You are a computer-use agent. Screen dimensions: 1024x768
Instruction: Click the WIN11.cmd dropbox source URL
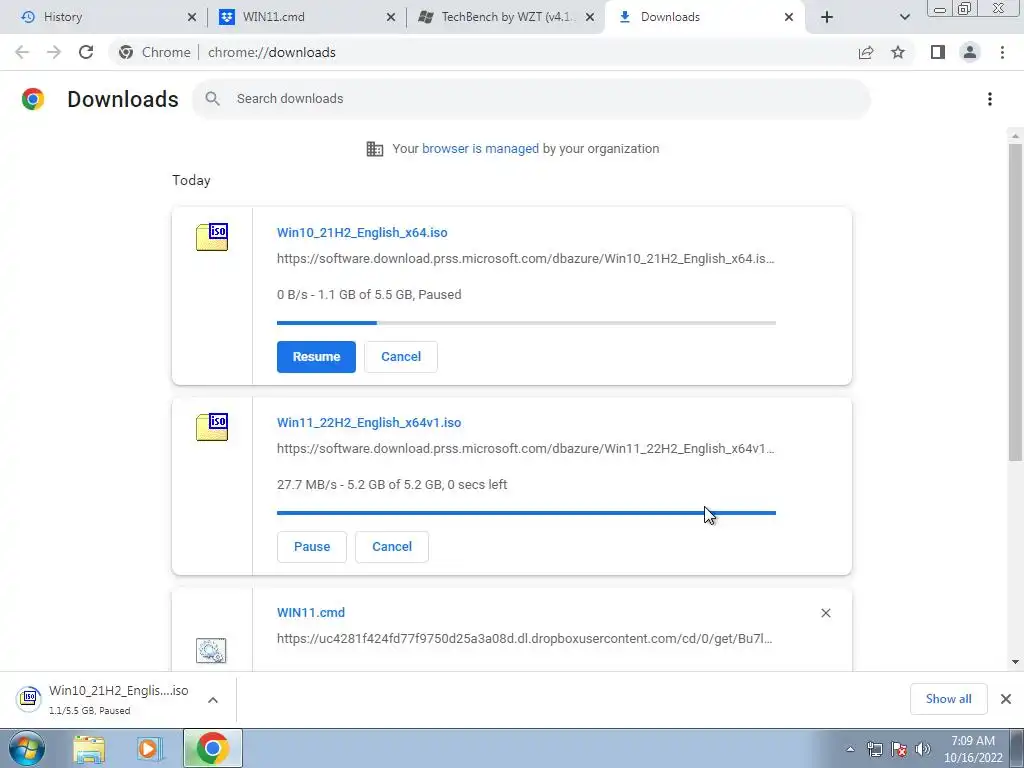point(524,639)
